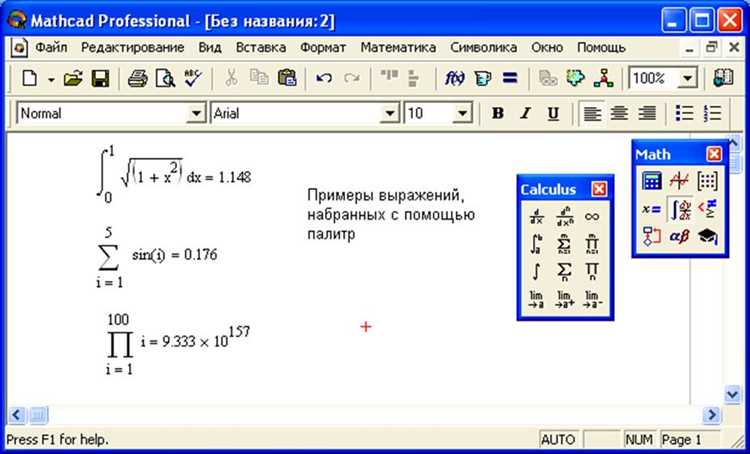750x454 pixels.
Task: Run MathConnex network icon
Action: click(604, 78)
